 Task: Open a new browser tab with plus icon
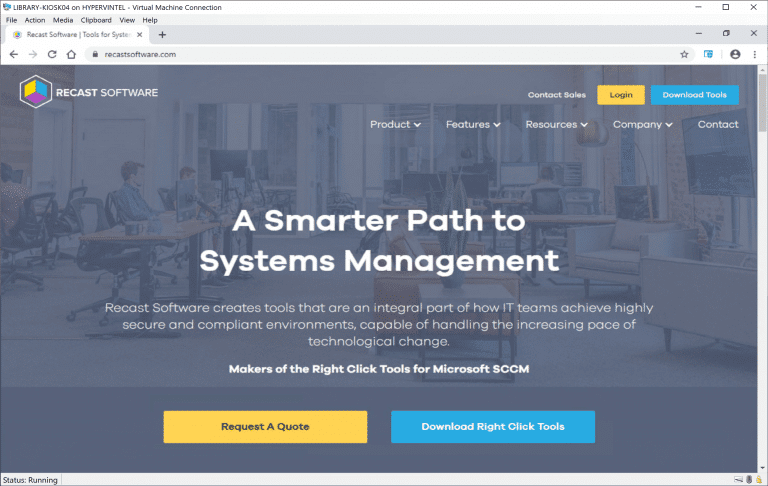(162, 34)
